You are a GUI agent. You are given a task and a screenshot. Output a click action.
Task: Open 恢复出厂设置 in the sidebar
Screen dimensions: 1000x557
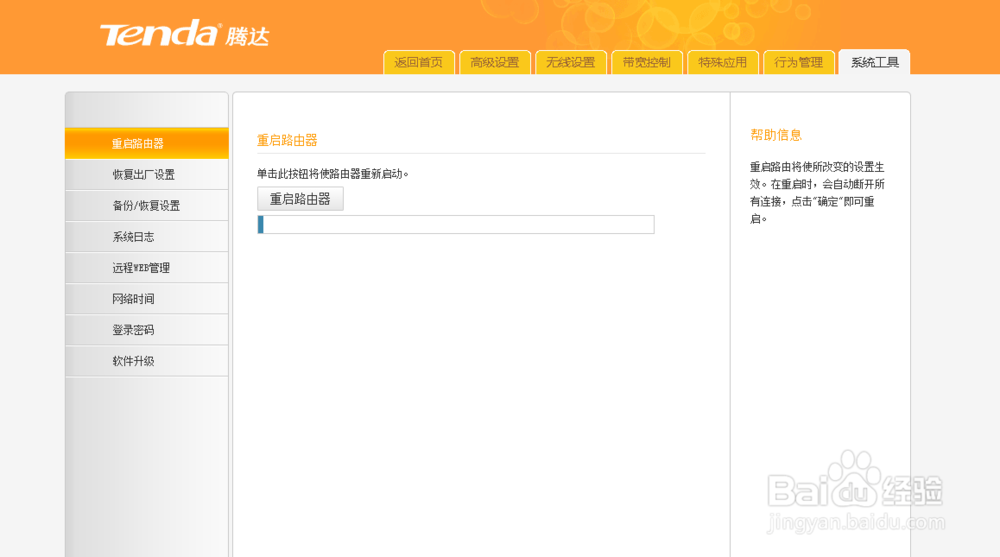pos(147,174)
